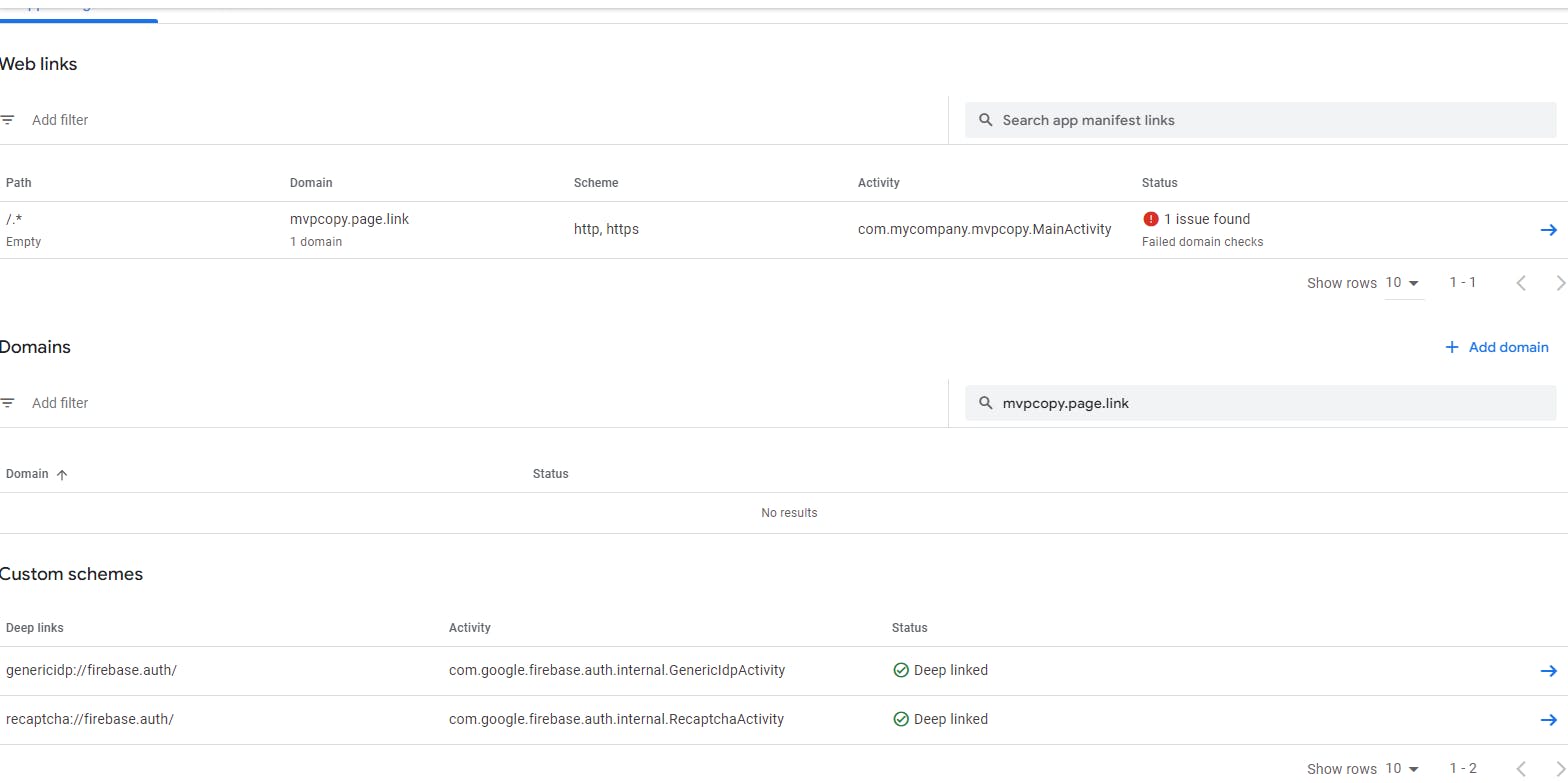Viewport: 1568px width, 783px height.
Task: Click the Add domain button
Action: pyautogui.click(x=1497, y=347)
